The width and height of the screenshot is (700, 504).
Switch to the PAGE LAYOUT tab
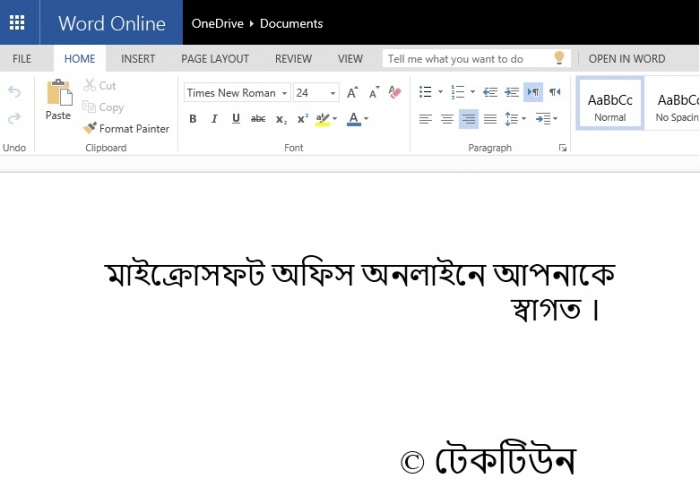coord(215,58)
